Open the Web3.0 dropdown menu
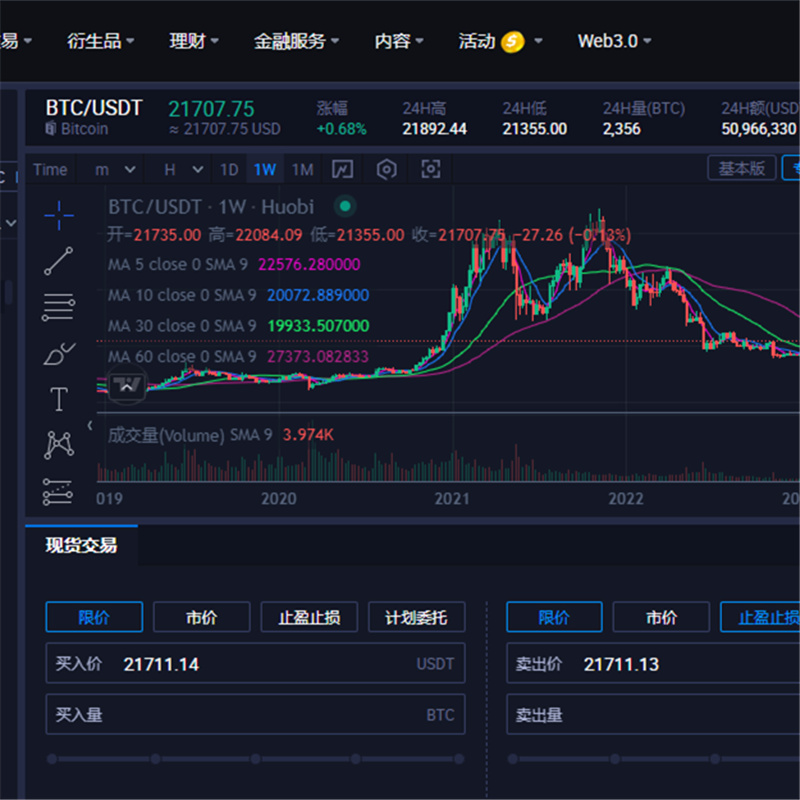Viewport: 800px width, 800px height. [614, 41]
